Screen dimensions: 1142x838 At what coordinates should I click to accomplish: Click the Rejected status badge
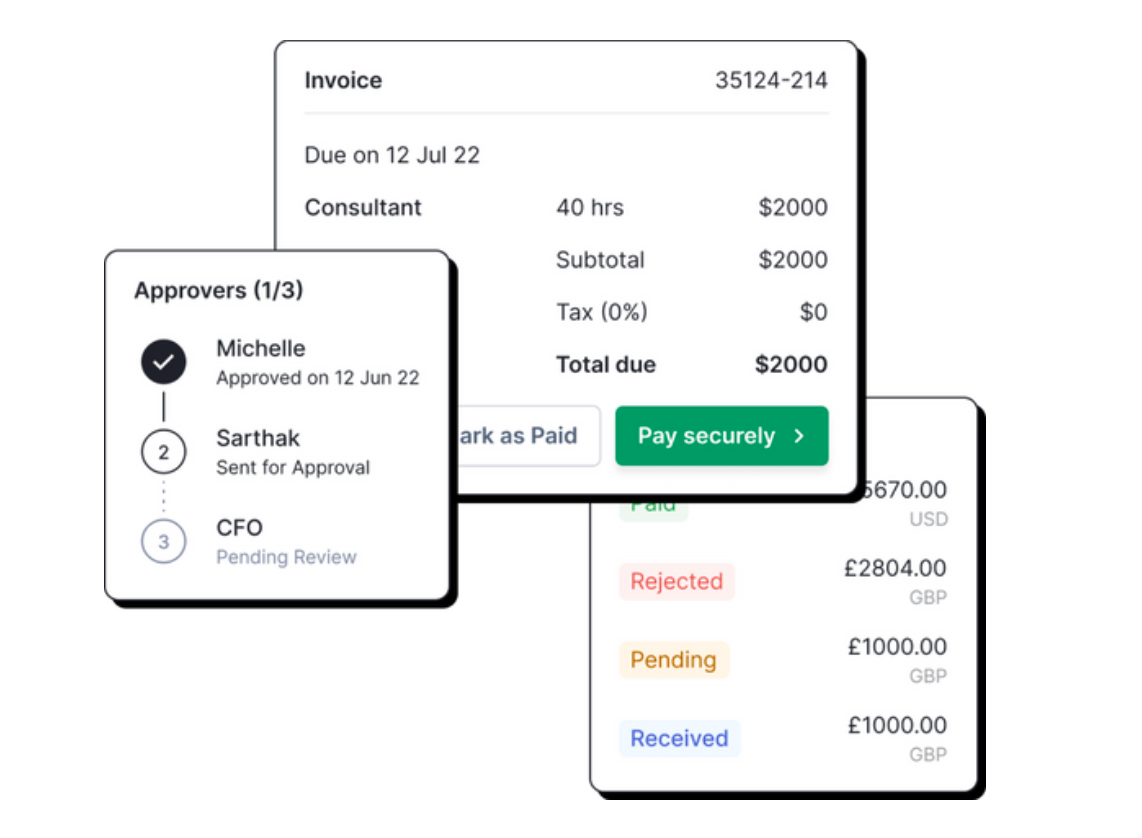click(677, 582)
